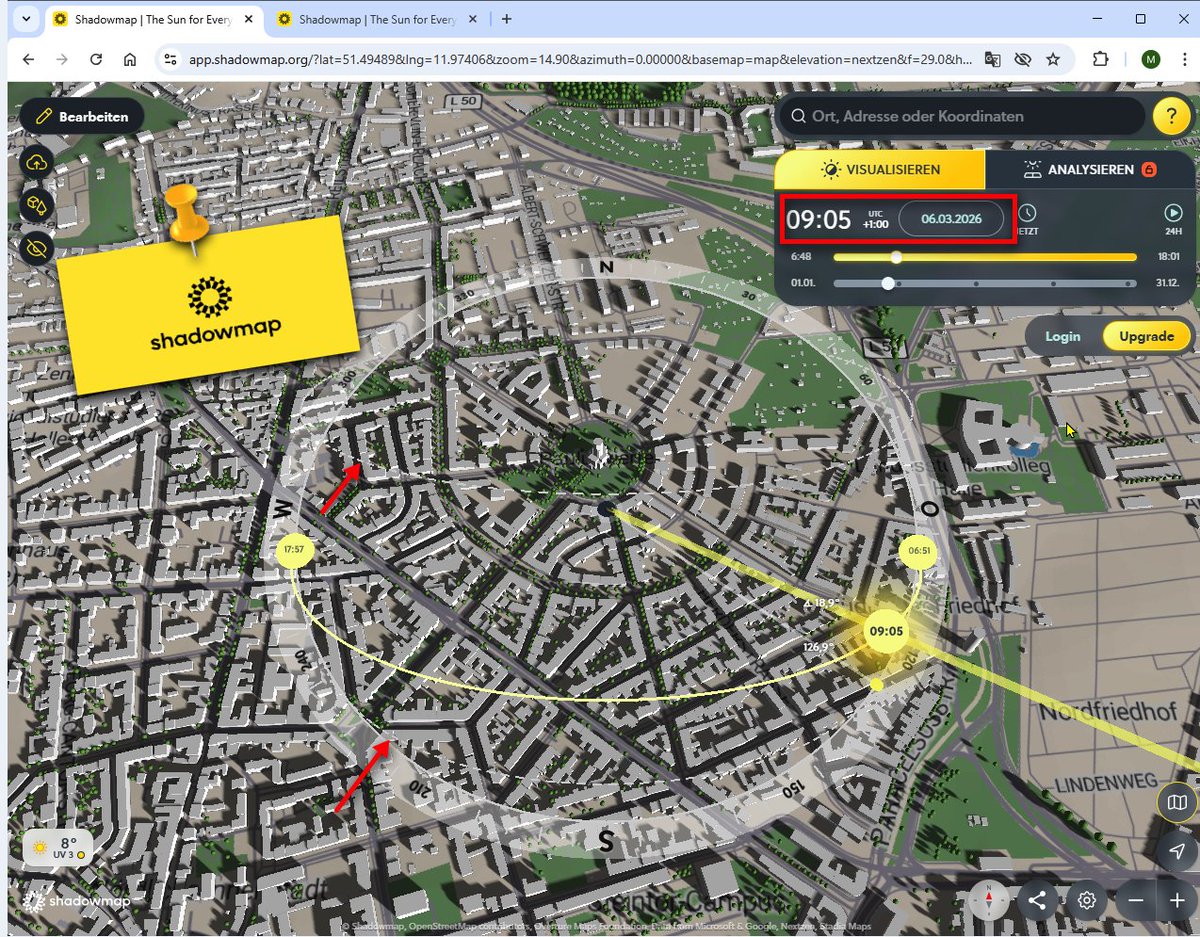Open the translate page icon
Screen dimensions: 1200x937
(x=992, y=59)
